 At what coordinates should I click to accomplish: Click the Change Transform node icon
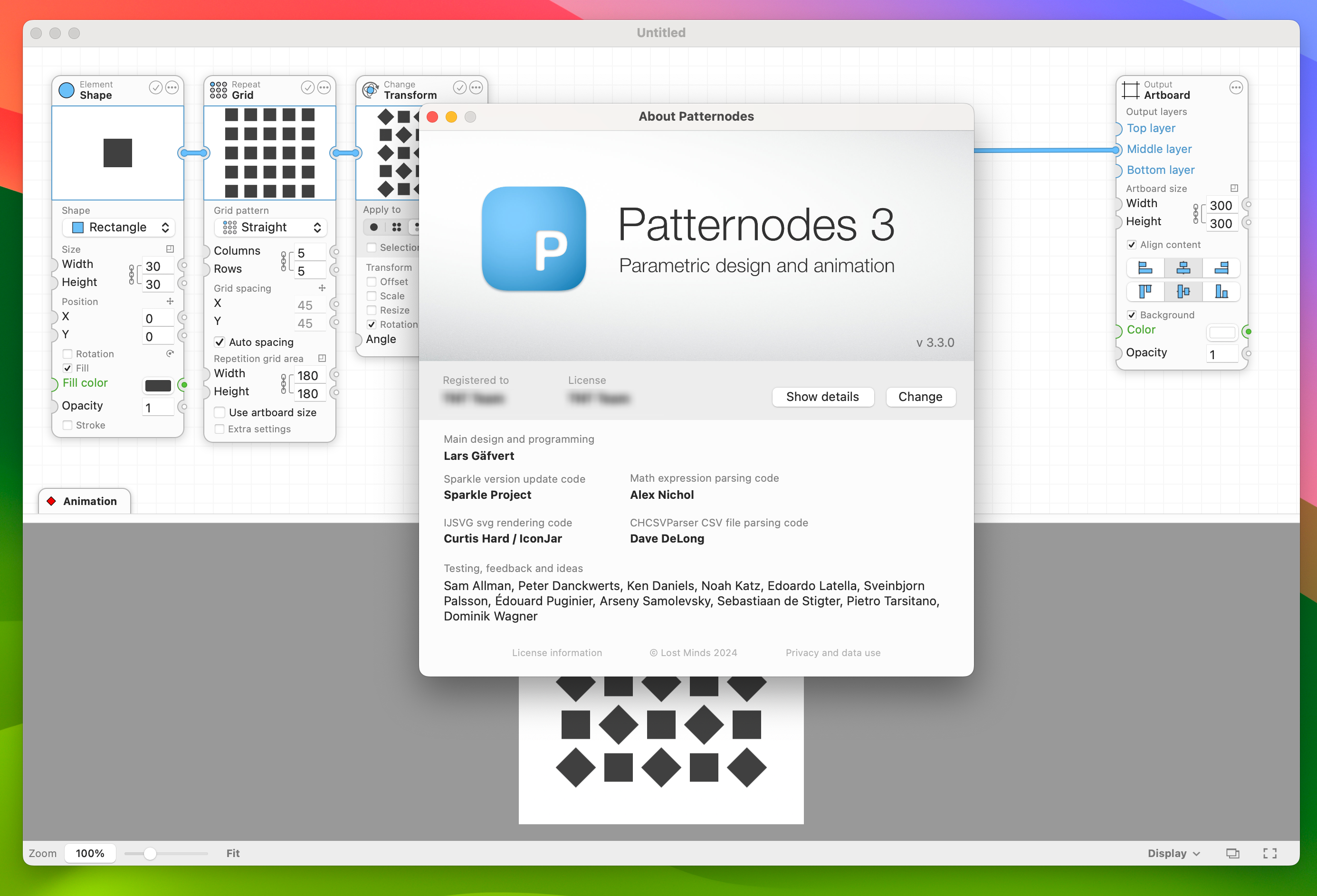coord(371,89)
